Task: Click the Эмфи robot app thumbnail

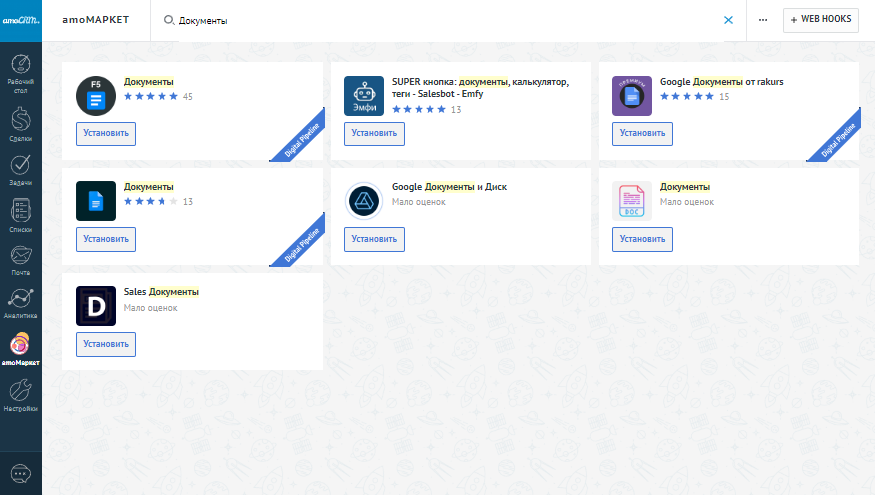Action: click(x=364, y=96)
